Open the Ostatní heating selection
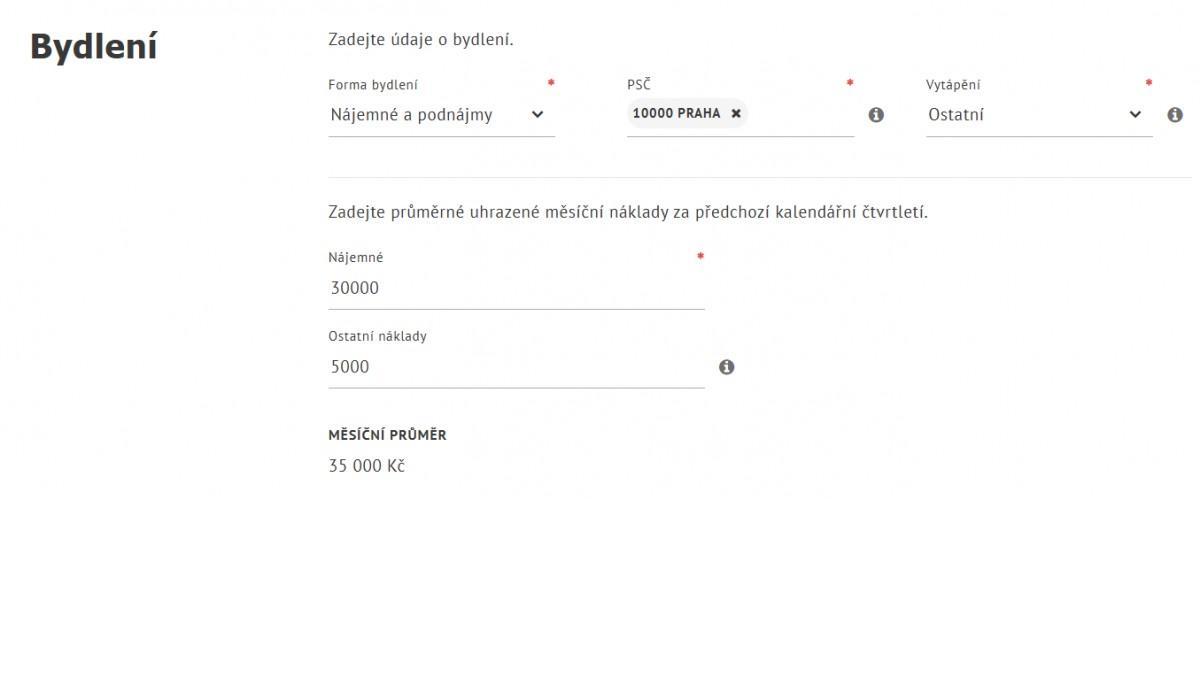The image size is (1200, 700). [1039, 115]
